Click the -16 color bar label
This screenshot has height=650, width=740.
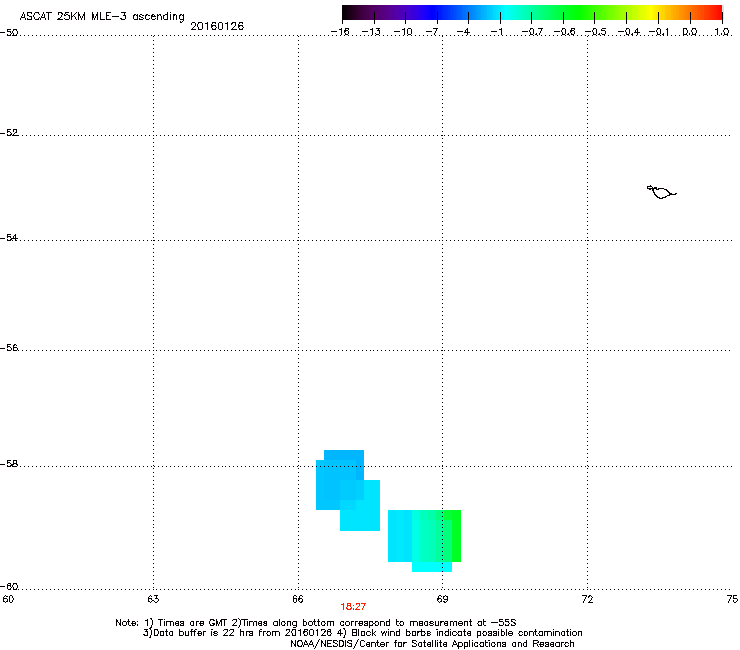click(x=340, y=32)
